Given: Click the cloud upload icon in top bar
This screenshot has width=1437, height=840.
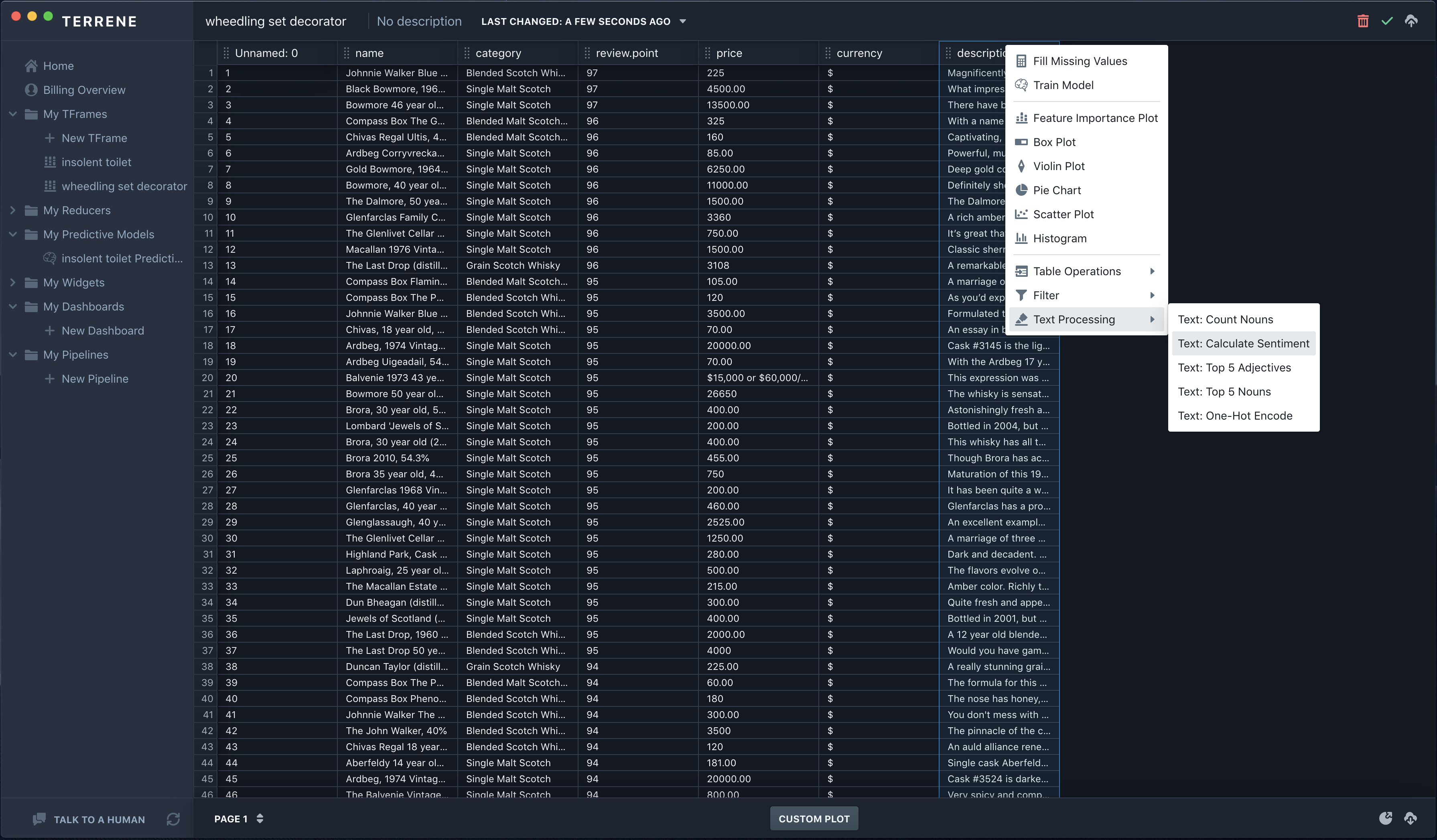Looking at the screenshot, I should [1411, 21].
